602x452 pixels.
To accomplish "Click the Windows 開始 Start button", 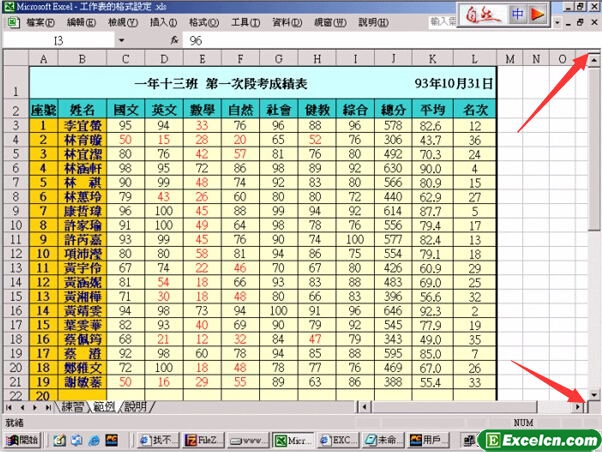I will pos(22,439).
